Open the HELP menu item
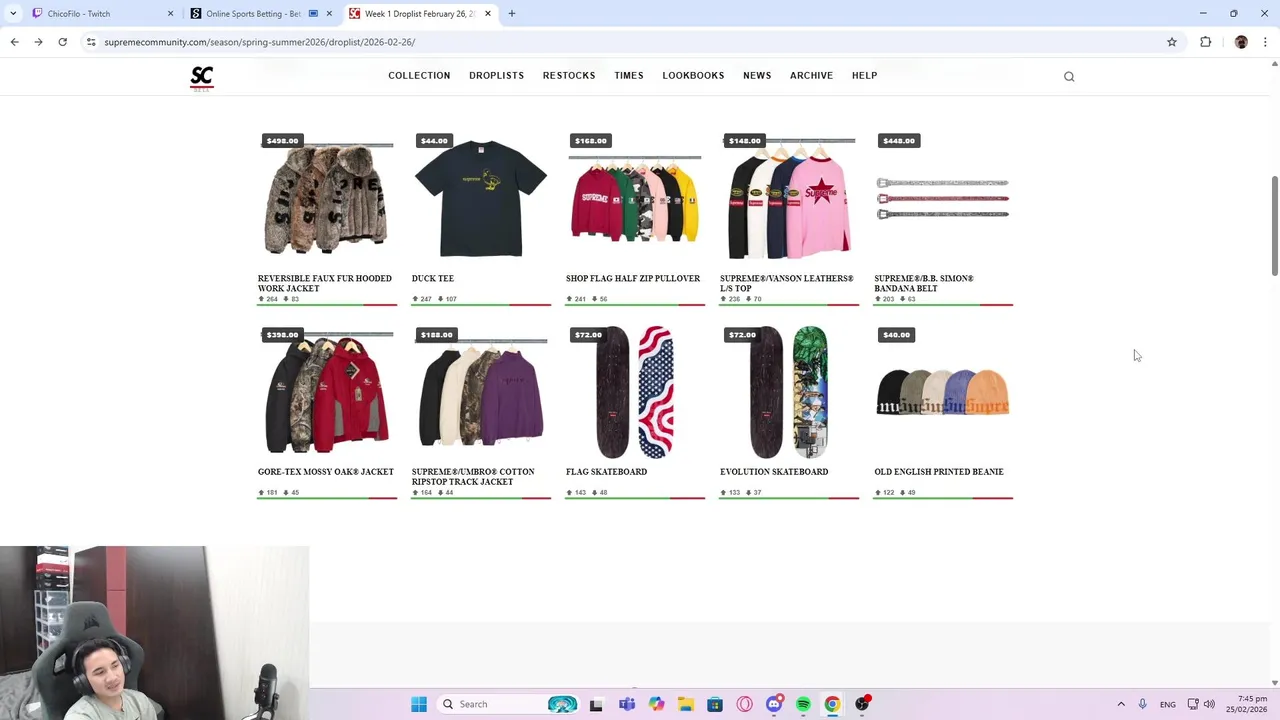The image size is (1280, 720). click(864, 76)
